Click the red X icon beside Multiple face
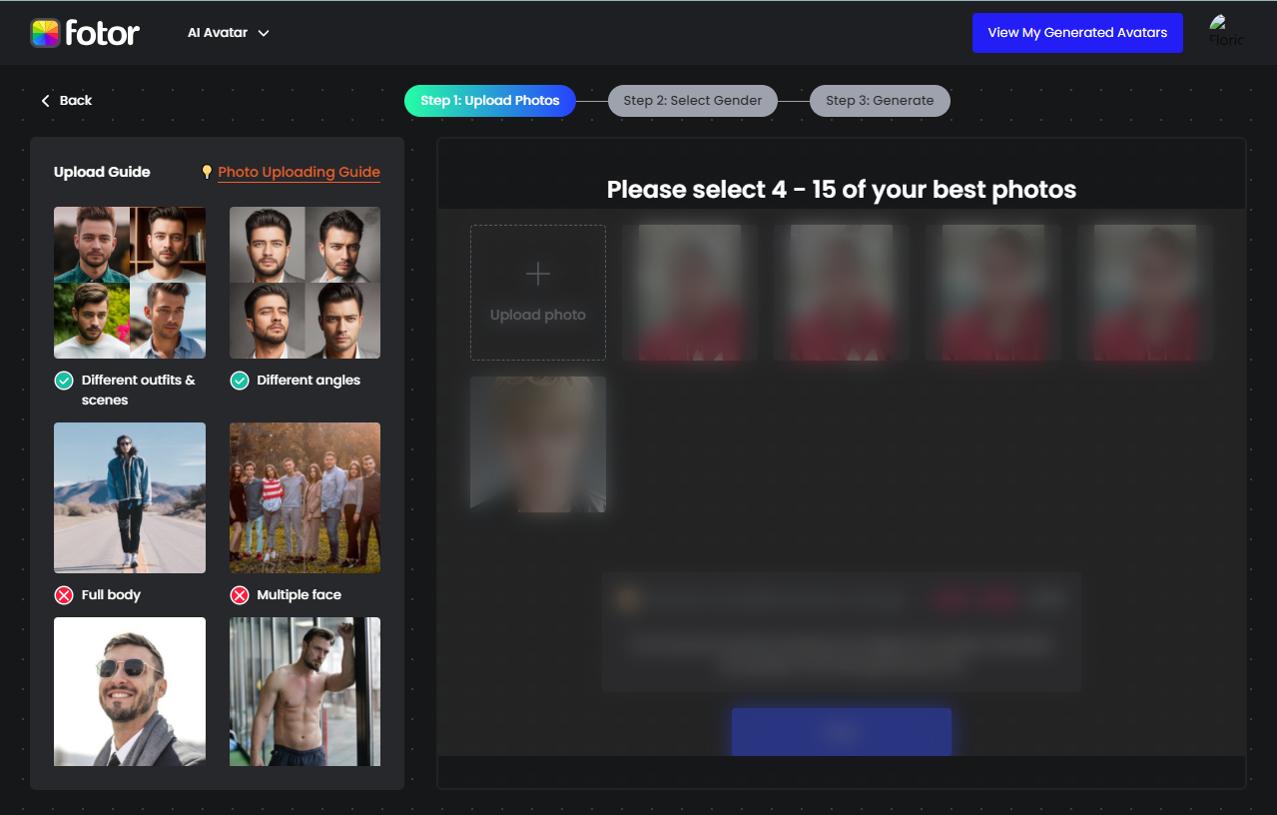The height and width of the screenshot is (815, 1277). pos(239,594)
